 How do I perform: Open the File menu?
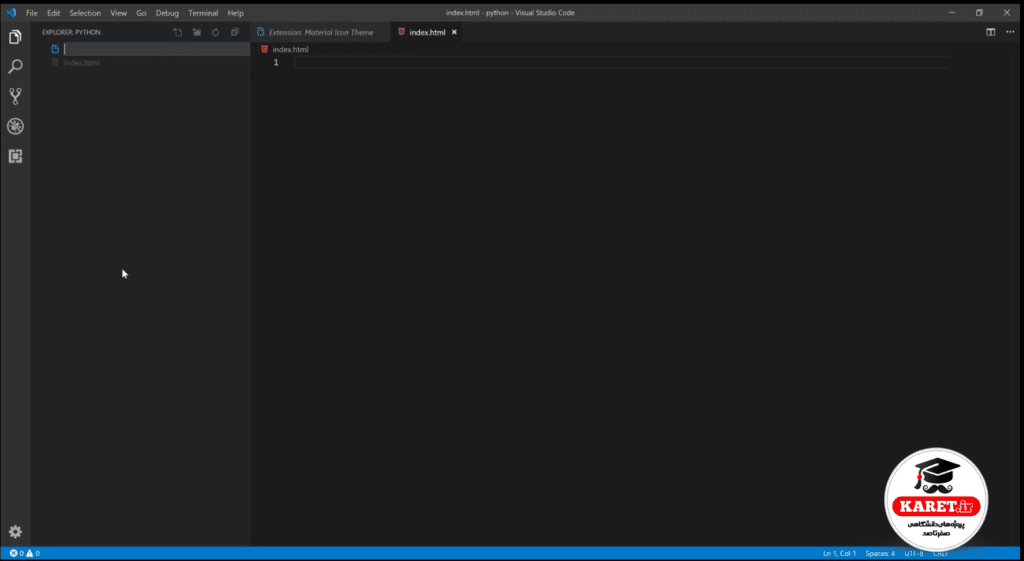point(31,13)
